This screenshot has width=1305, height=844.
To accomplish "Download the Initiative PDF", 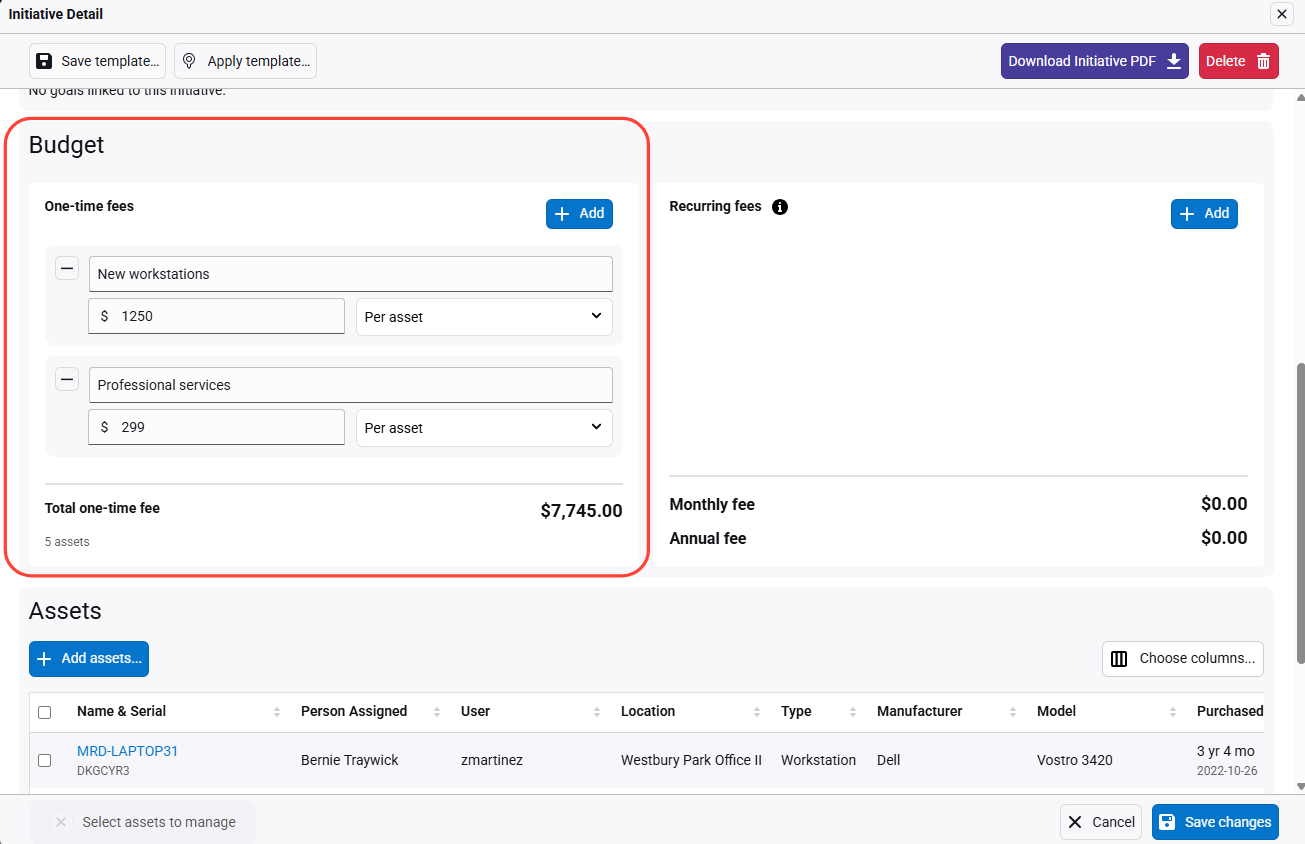I will [x=1094, y=61].
